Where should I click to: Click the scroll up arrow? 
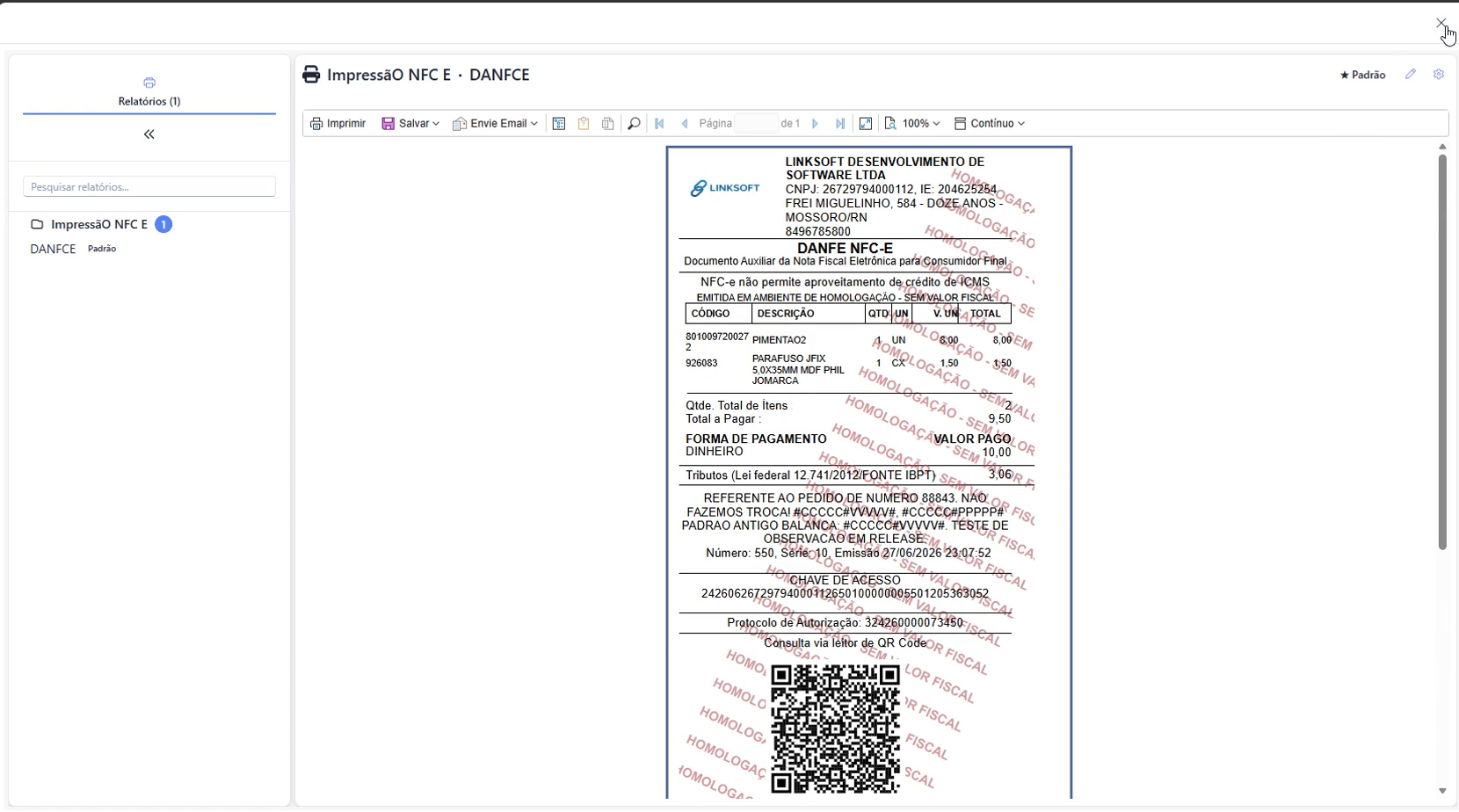pyautogui.click(x=1442, y=147)
